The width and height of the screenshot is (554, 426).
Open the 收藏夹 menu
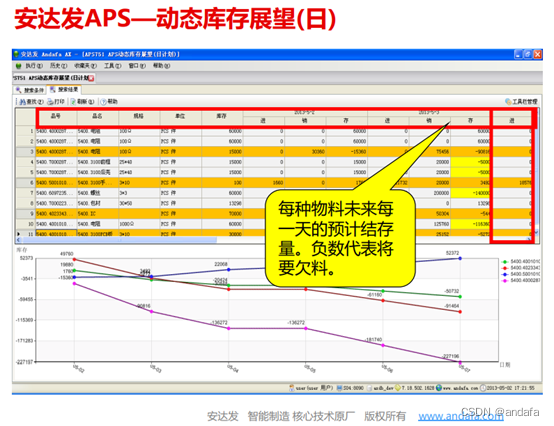pos(85,66)
